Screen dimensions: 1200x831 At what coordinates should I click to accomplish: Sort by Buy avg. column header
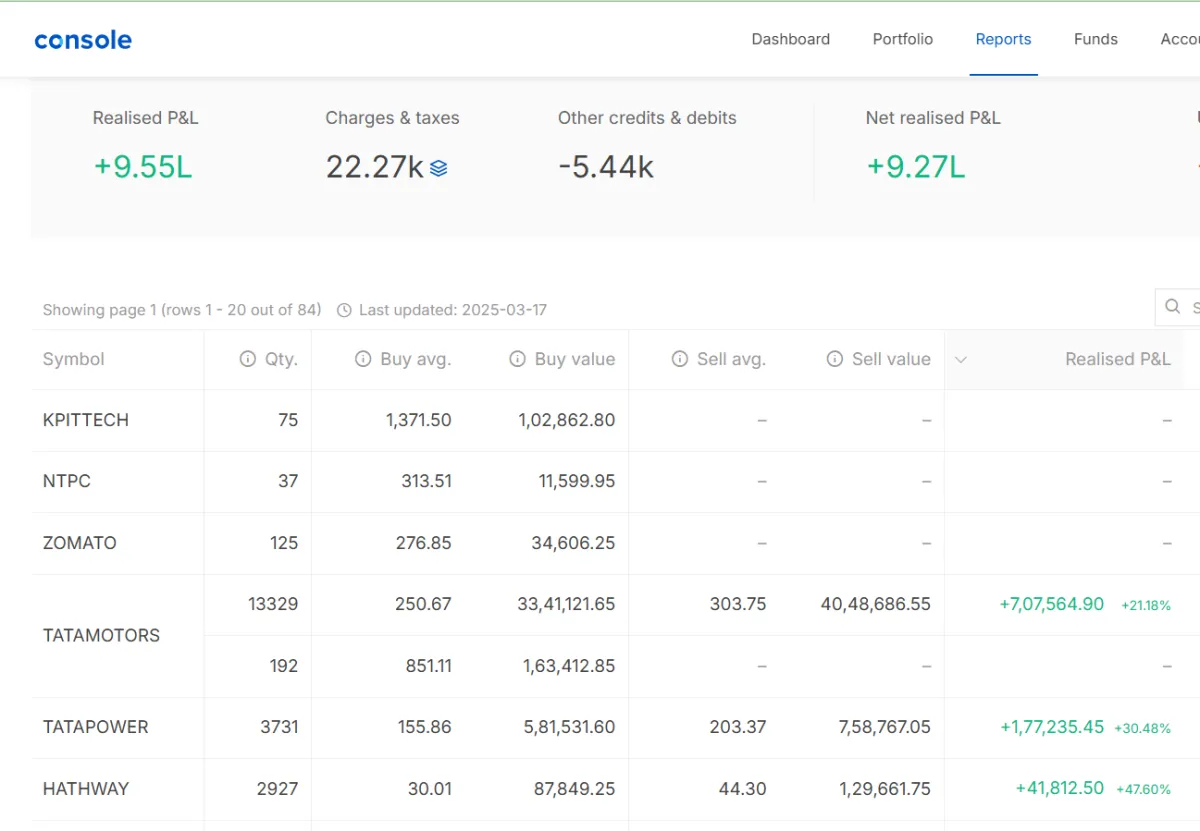coord(416,359)
